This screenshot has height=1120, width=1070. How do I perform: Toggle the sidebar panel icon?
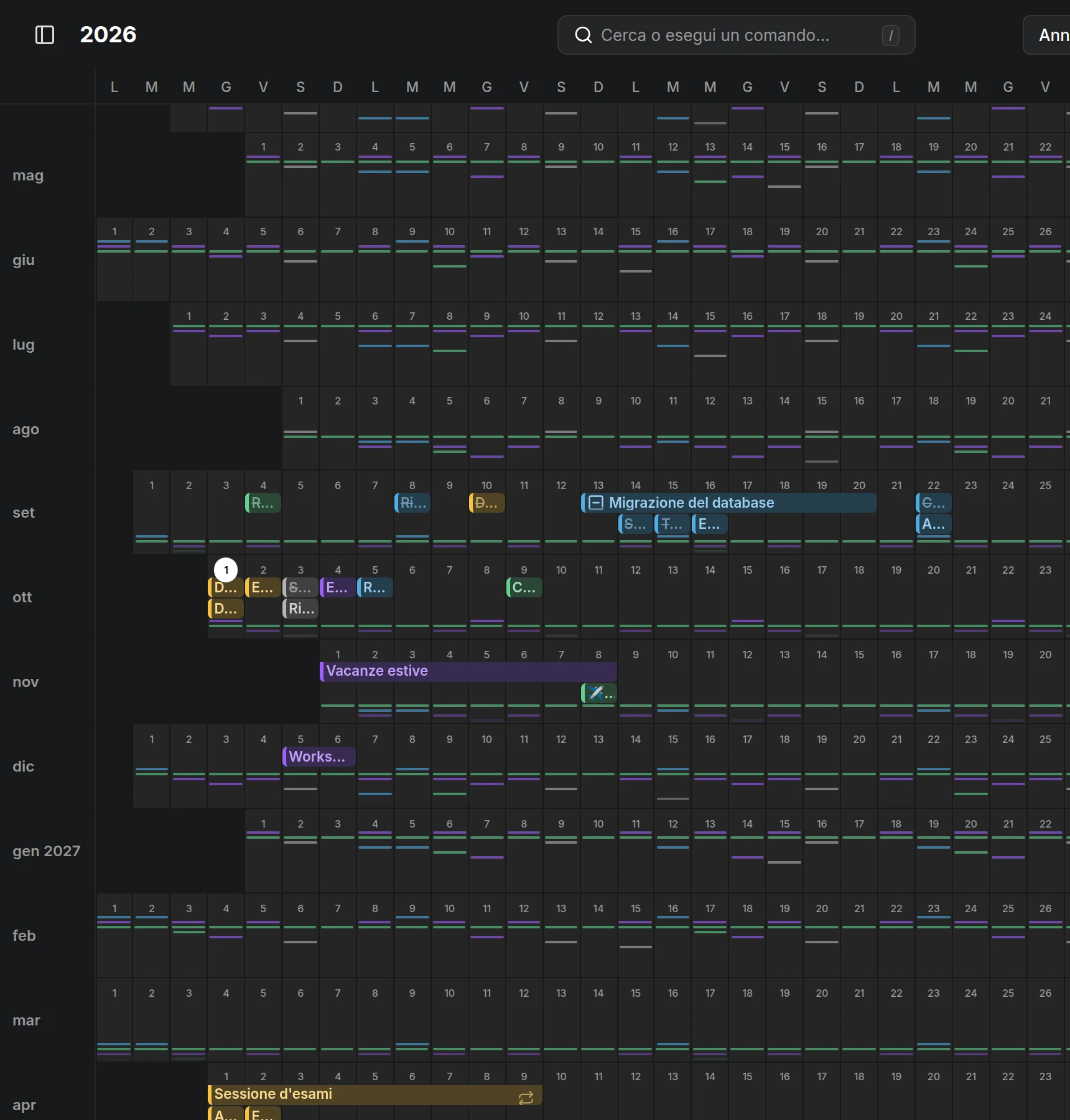click(x=45, y=35)
